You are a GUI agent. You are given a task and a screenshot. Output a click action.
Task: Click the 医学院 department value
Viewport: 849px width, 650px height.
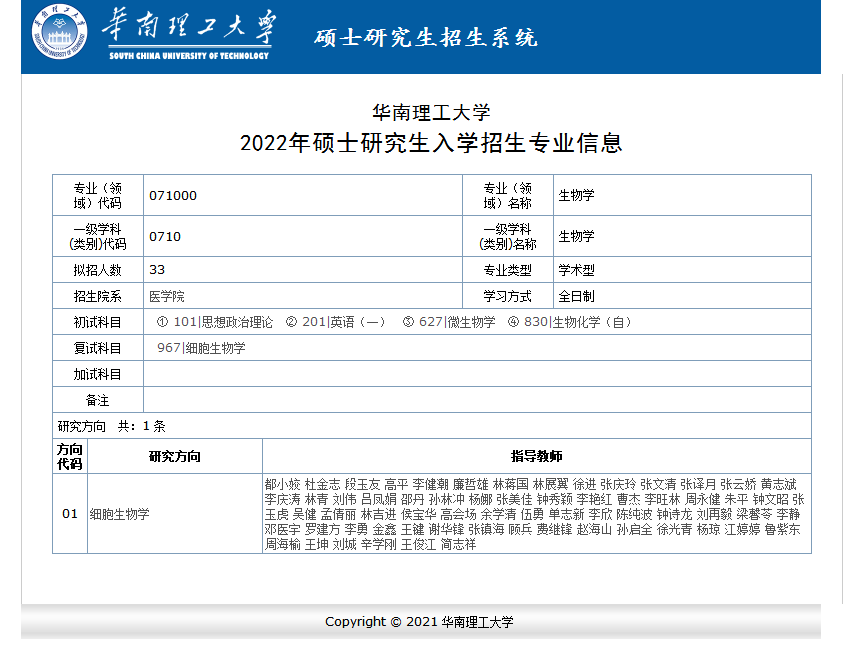(167, 297)
